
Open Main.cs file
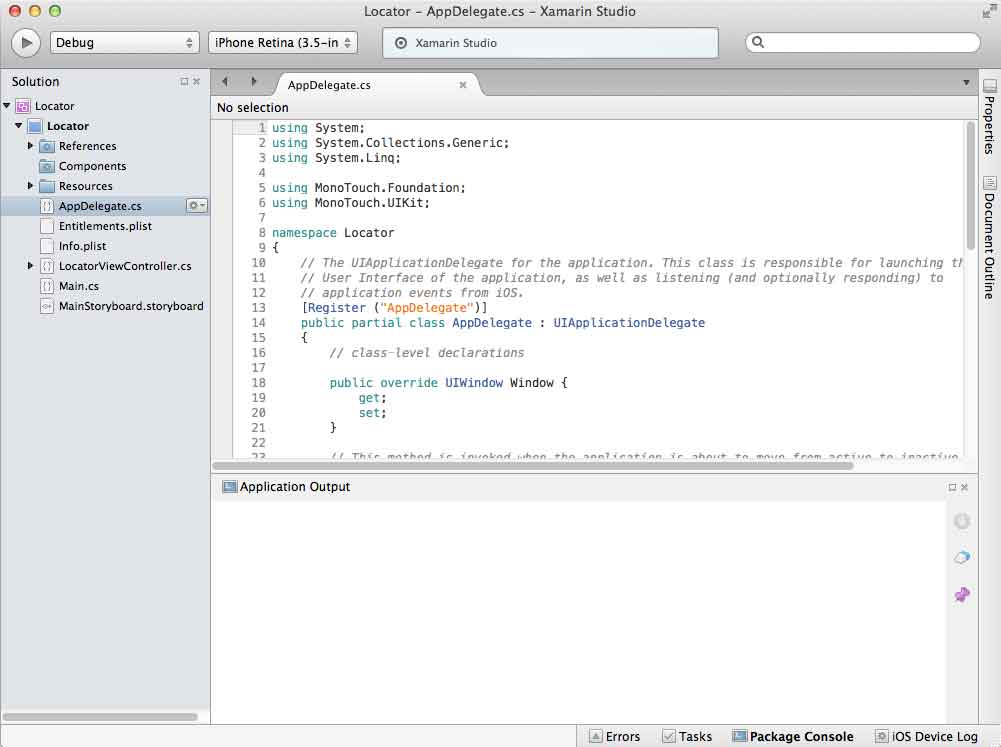pos(79,286)
